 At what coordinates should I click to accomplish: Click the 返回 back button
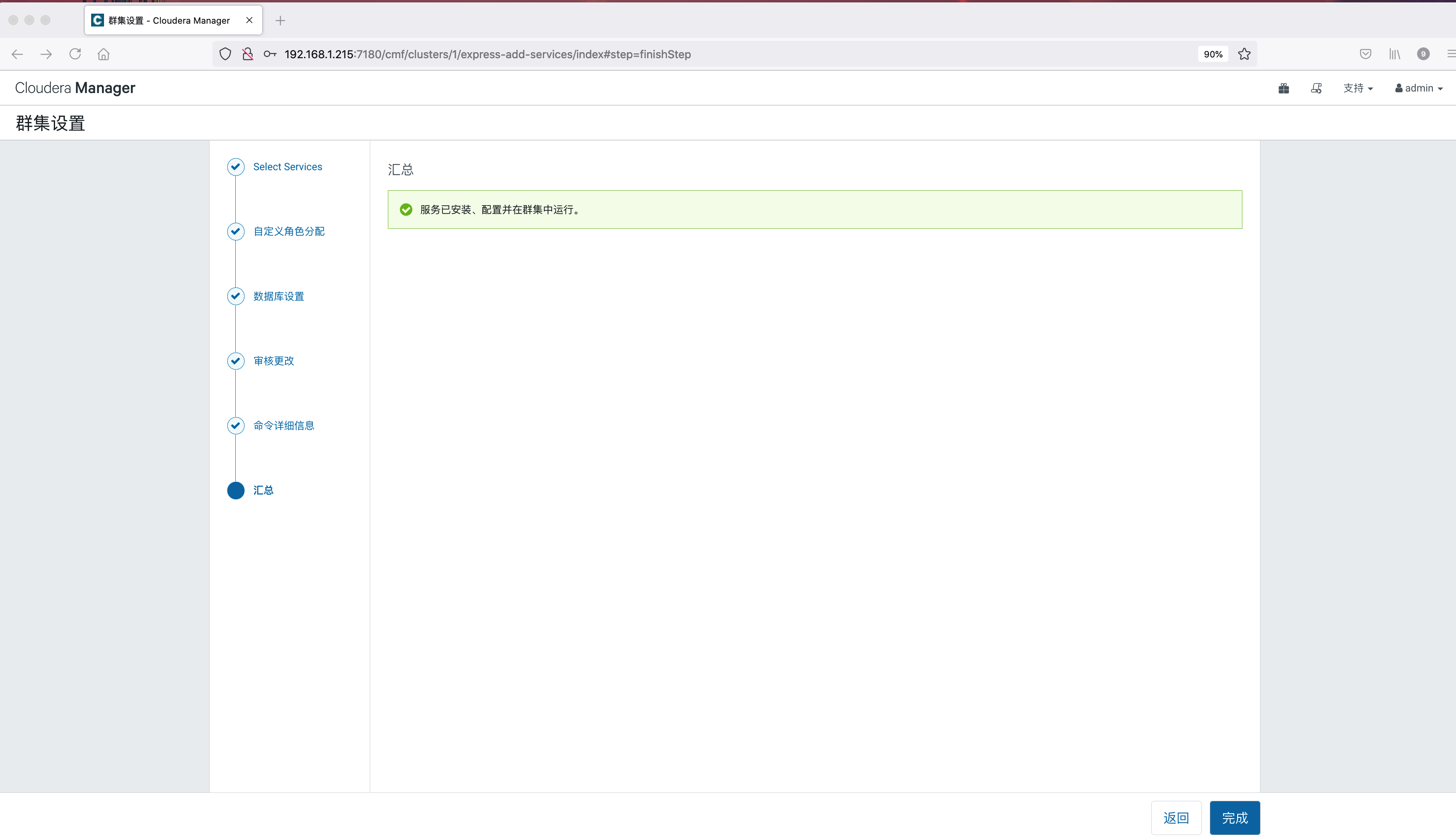pyautogui.click(x=1176, y=818)
